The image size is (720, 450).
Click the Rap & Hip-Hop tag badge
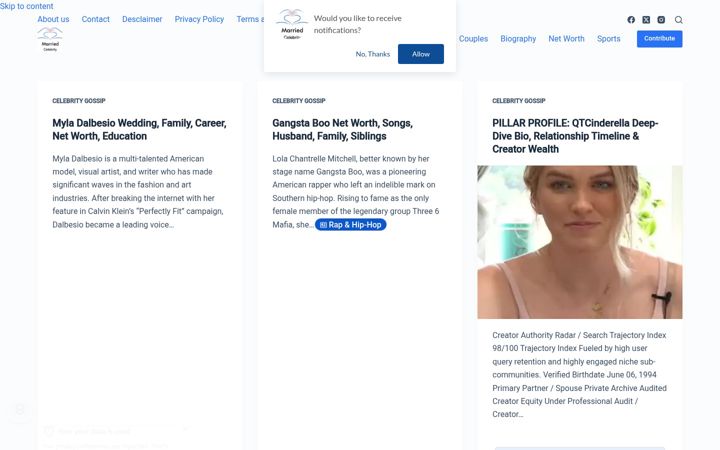(x=350, y=225)
